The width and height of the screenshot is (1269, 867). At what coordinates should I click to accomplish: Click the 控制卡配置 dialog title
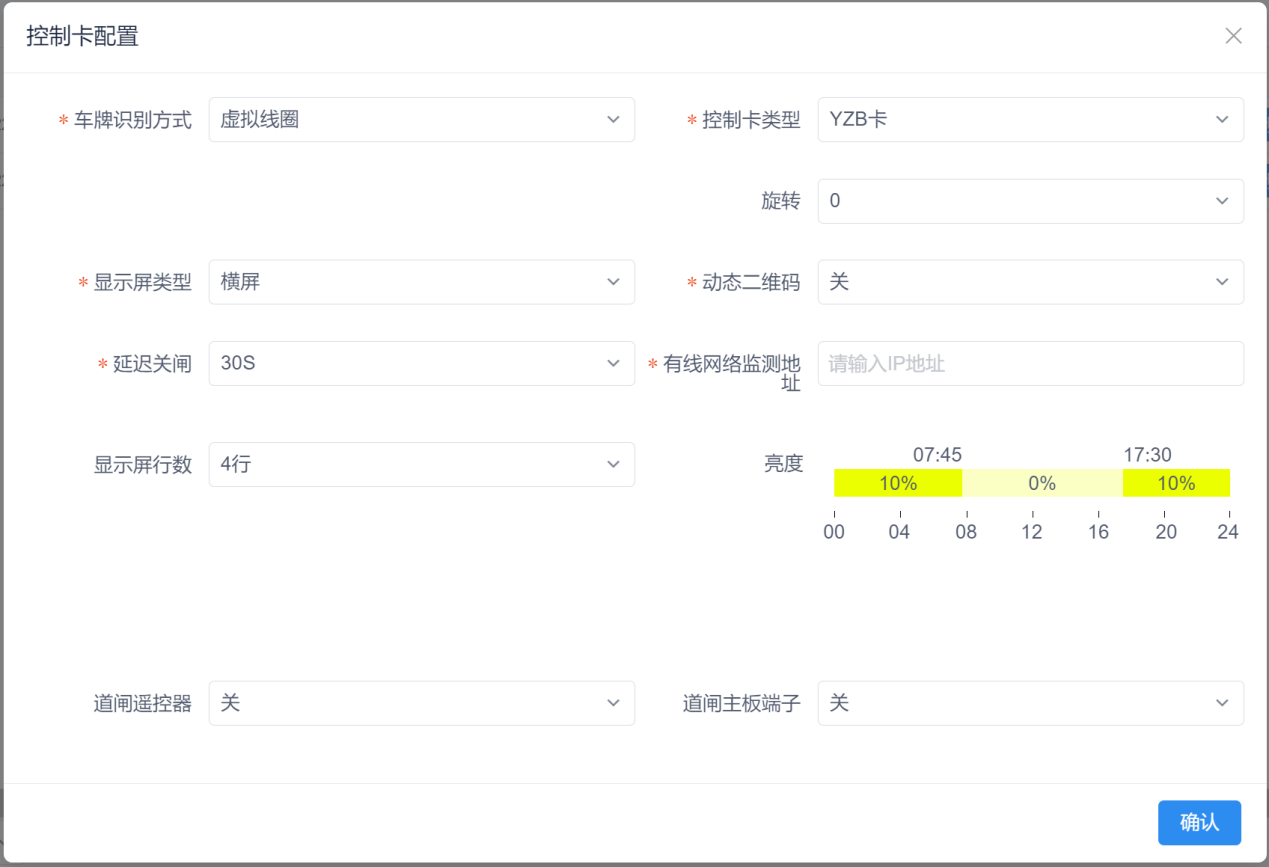pos(82,37)
